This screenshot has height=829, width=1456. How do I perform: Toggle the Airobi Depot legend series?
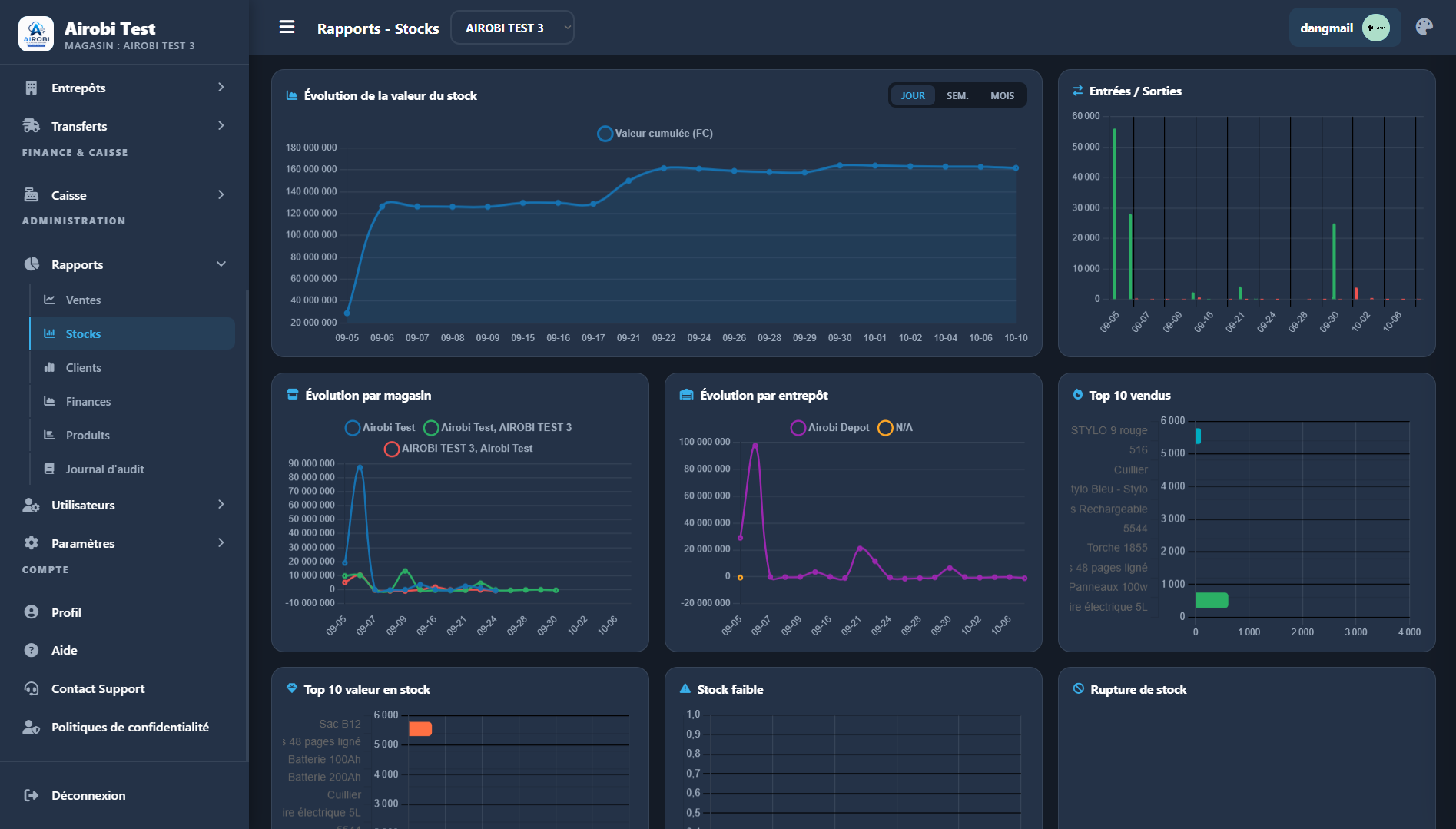pos(831,427)
